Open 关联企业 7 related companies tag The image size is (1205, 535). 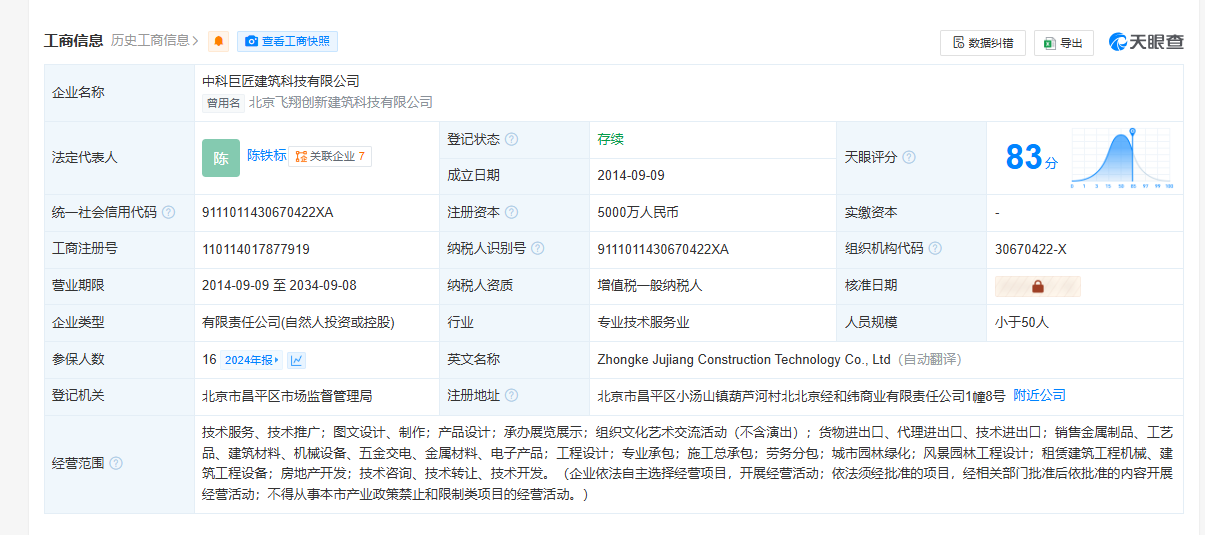coord(331,156)
